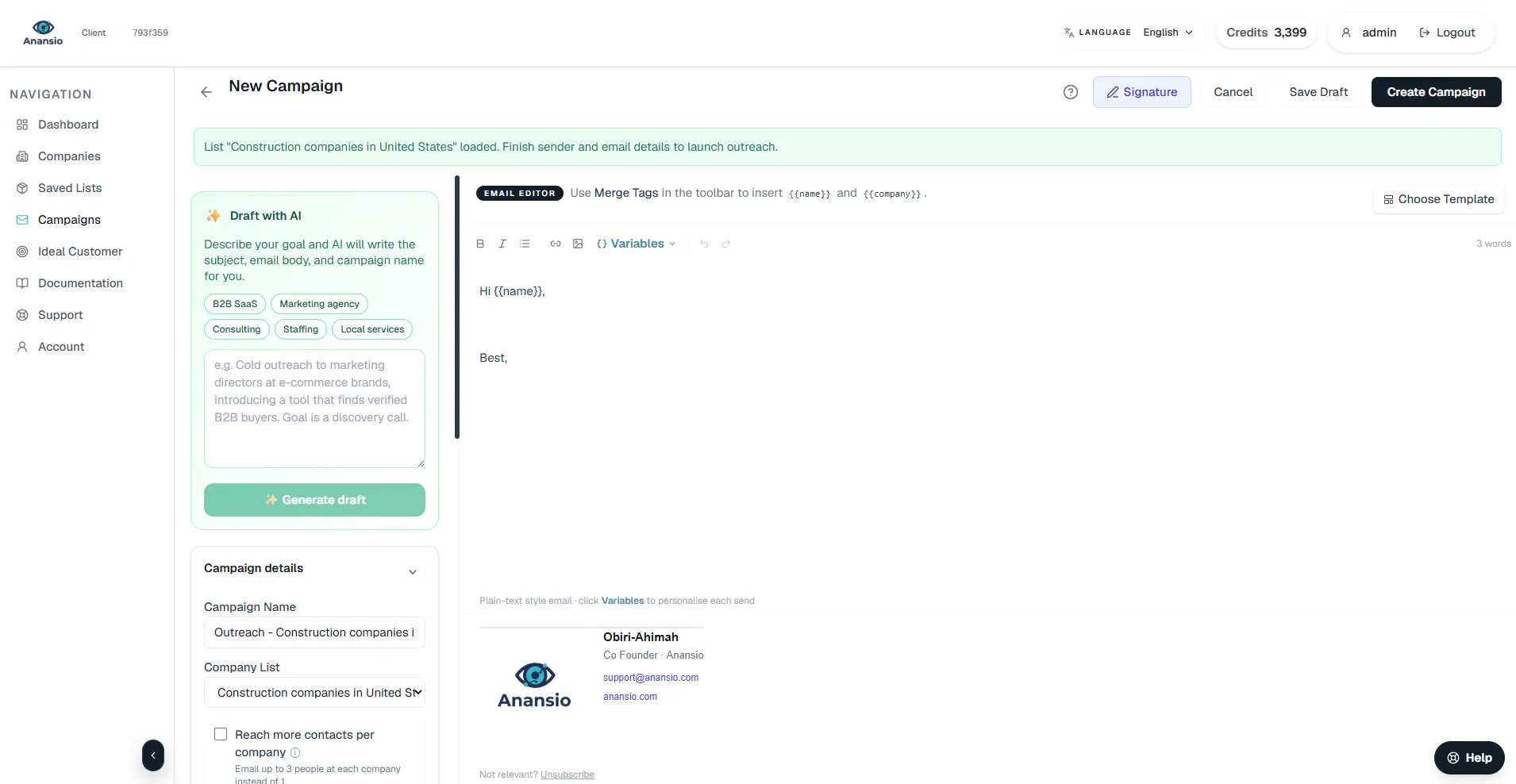Undo the last edit in editor
This screenshot has height=784, width=1516.
click(704, 244)
